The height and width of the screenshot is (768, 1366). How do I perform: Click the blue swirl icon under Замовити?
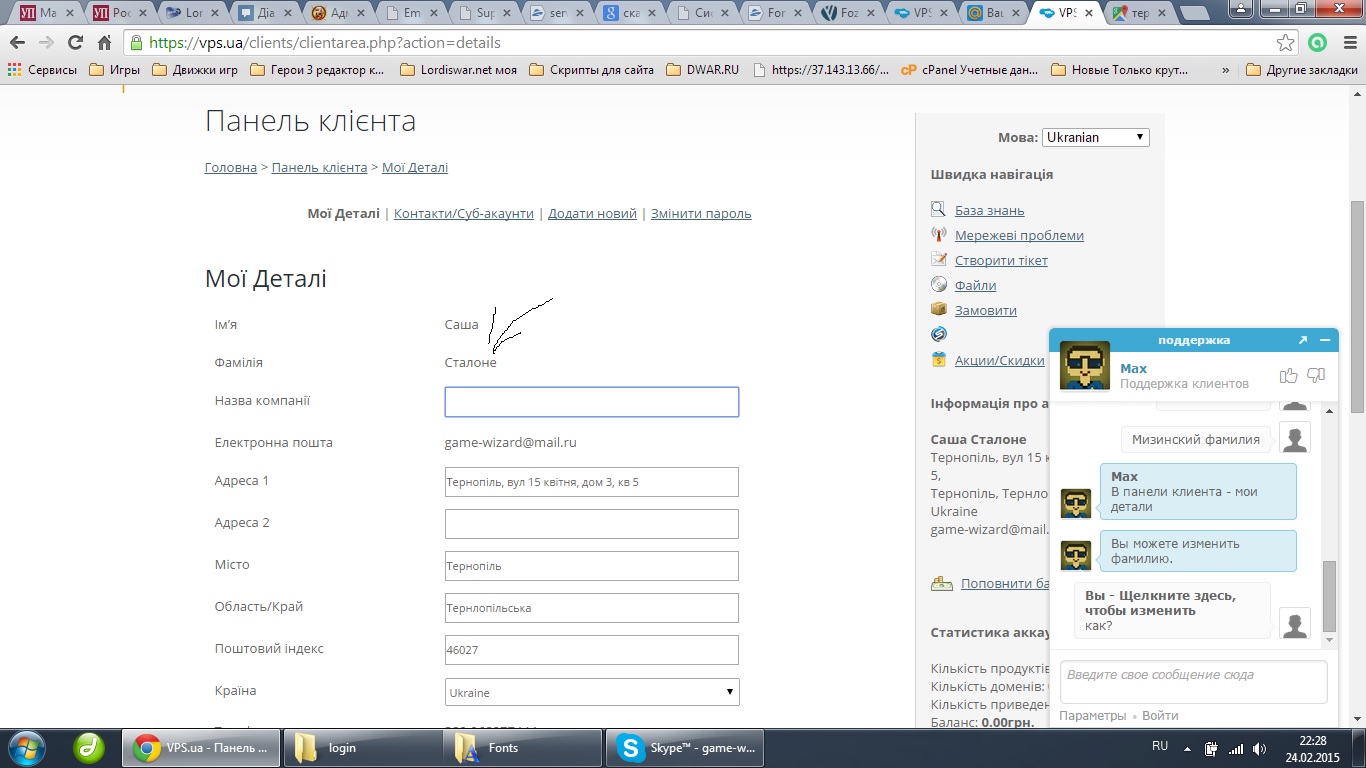(938, 334)
